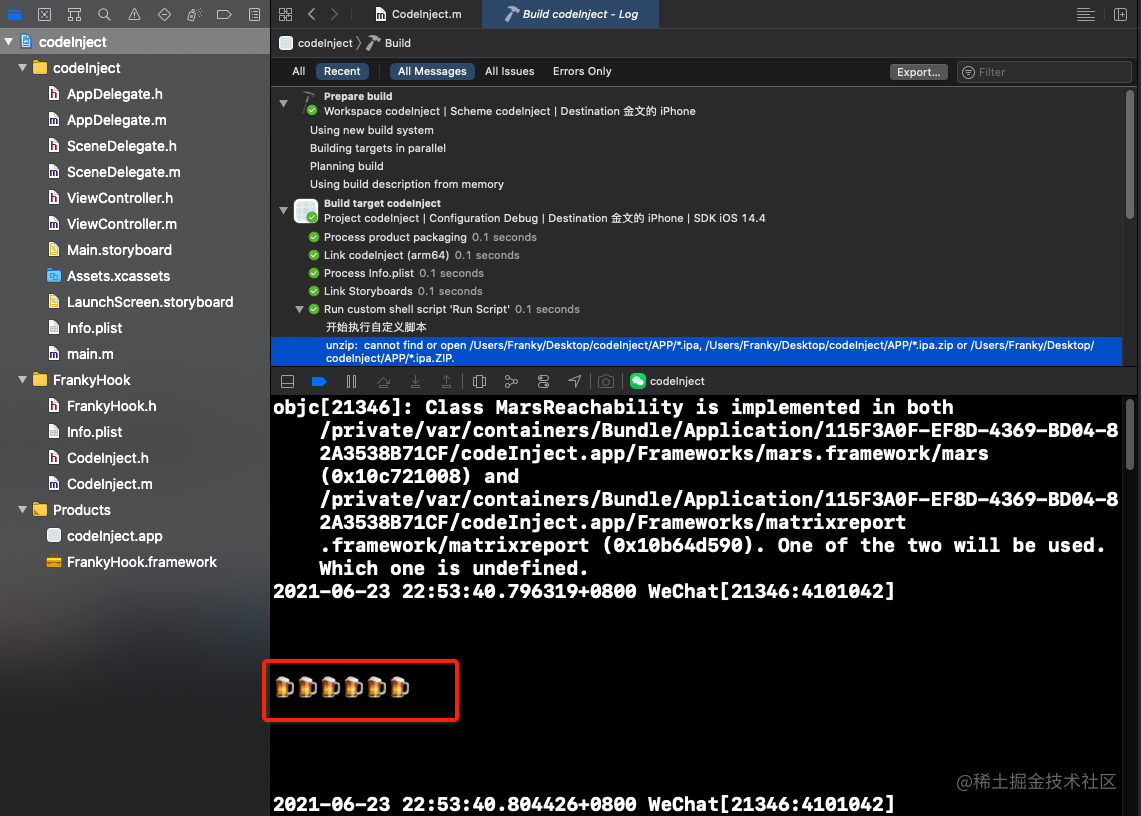
Task: Click the console output vertical scrollbar
Action: pos(1129,434)
